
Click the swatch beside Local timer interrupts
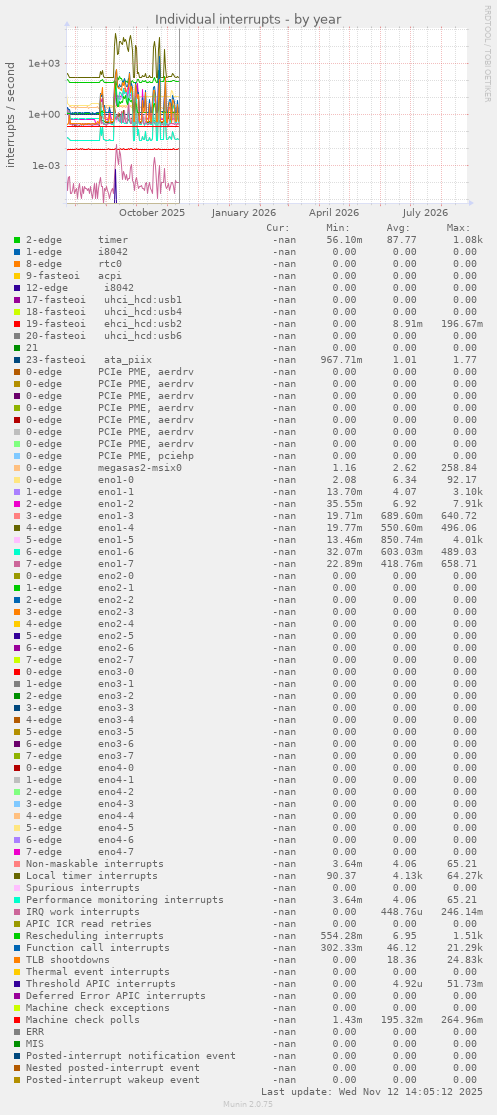point(16,875)
